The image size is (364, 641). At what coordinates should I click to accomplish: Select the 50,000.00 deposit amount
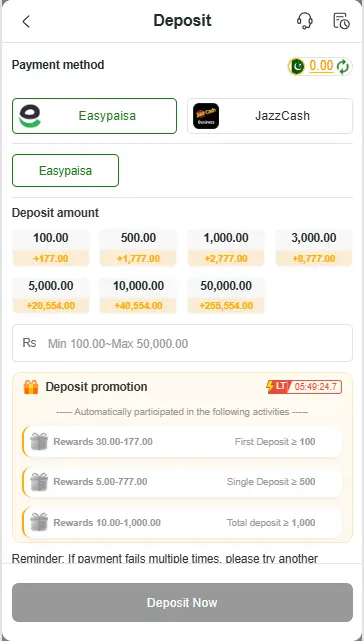226,295
